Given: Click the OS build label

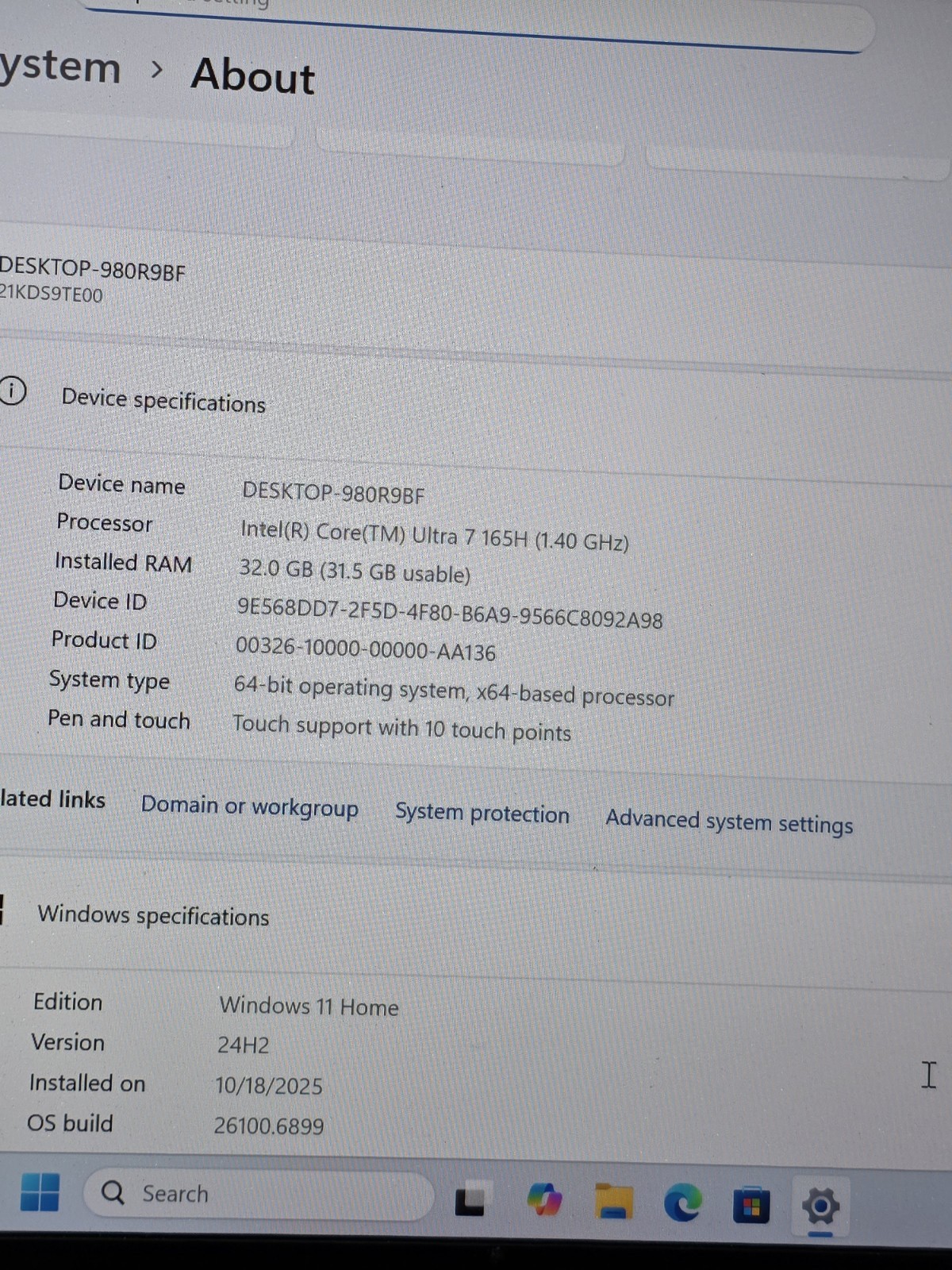Looking at the screenshot, I should (x=70, y=1123).
